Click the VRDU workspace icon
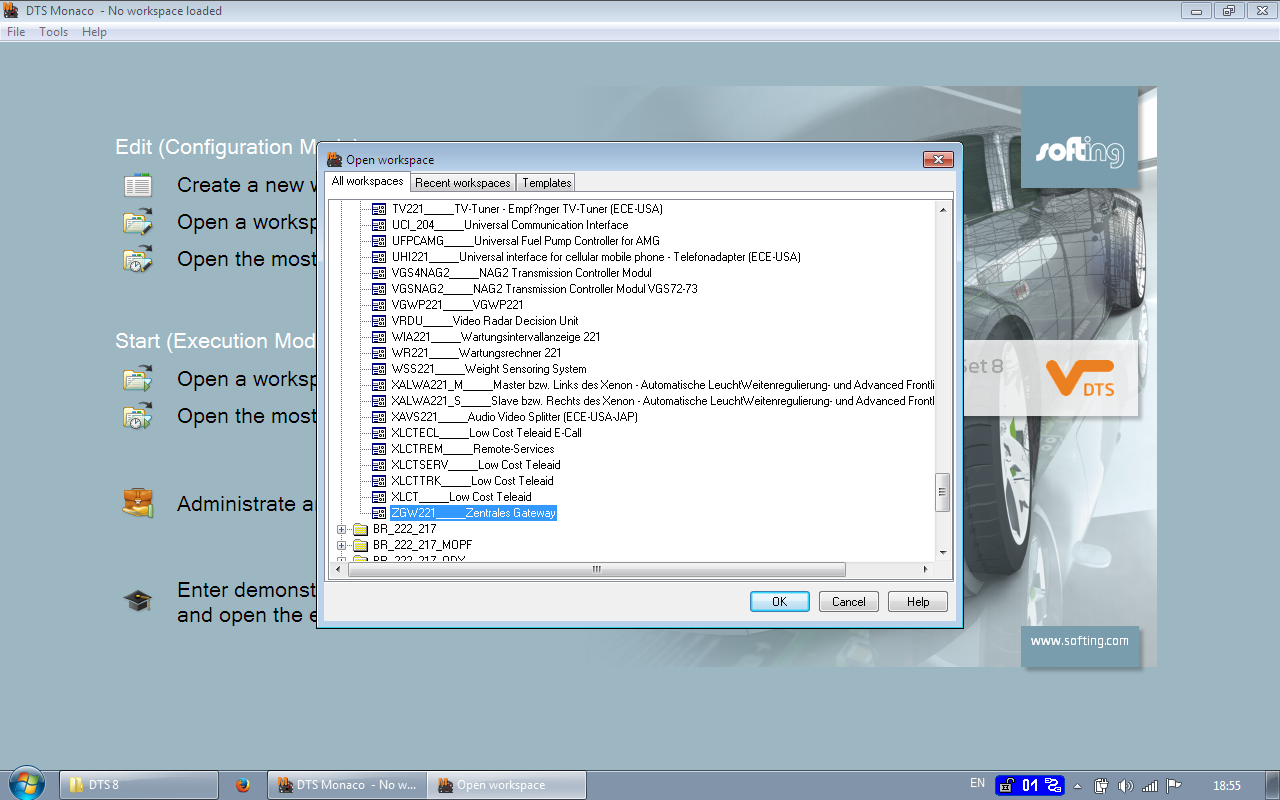Viewport: 1280px width, 800px height. (379, 321)
